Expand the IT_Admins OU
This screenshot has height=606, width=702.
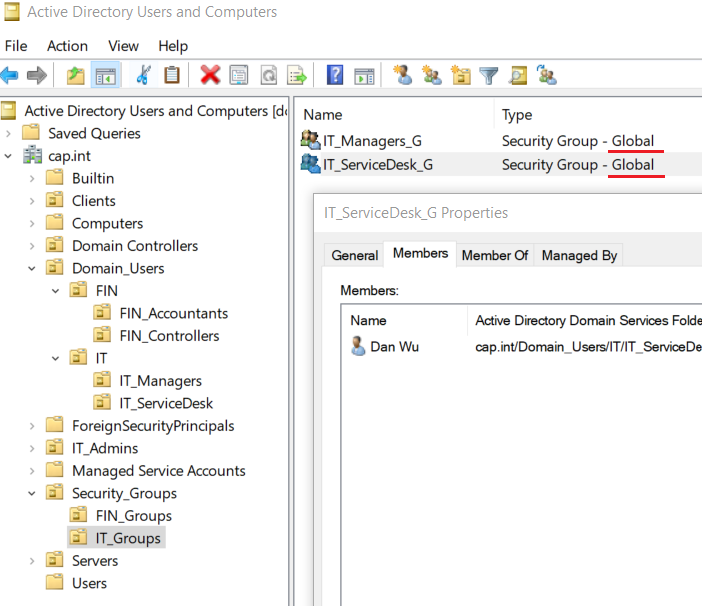[32, 448]
